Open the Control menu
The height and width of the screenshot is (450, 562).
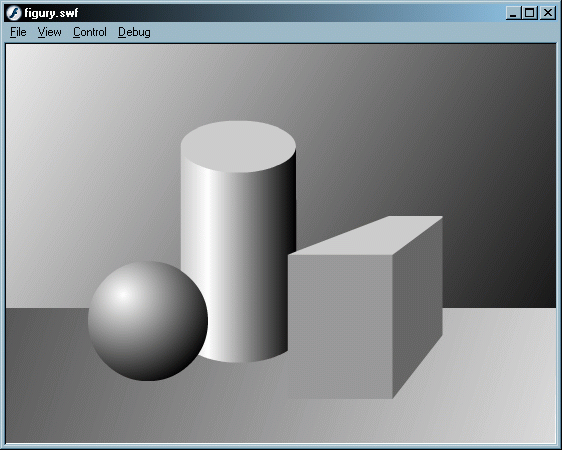[x=90, y=32]
